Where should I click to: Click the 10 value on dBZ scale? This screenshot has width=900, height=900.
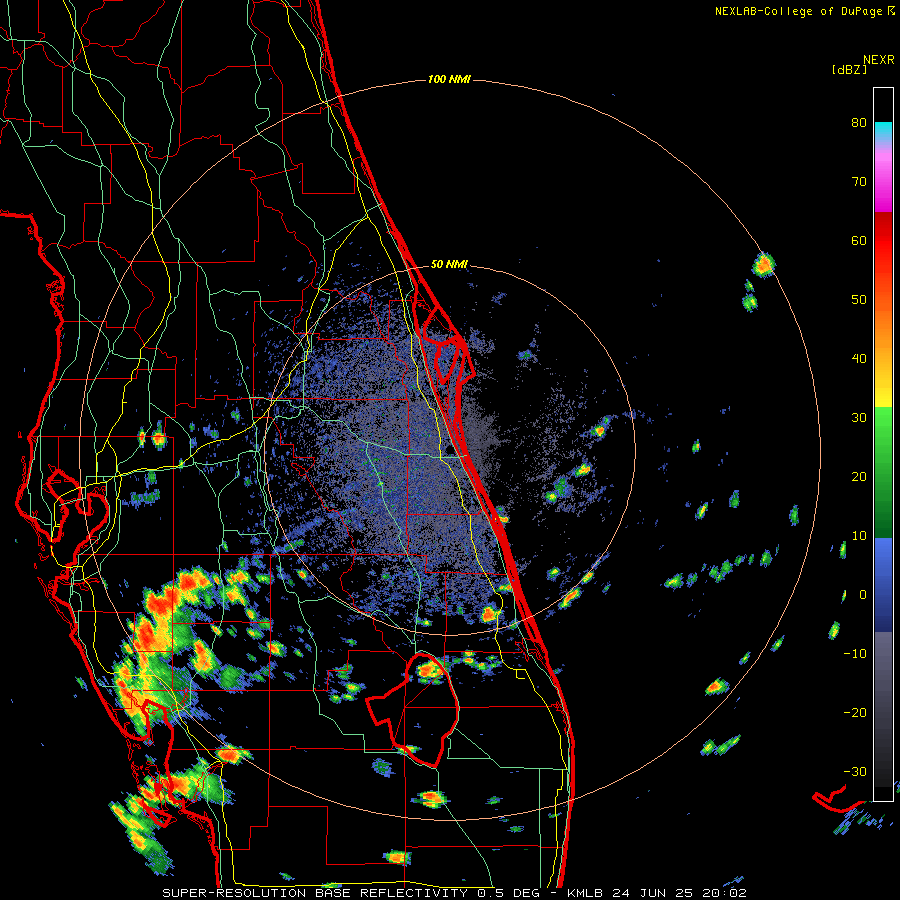(859, 536)
